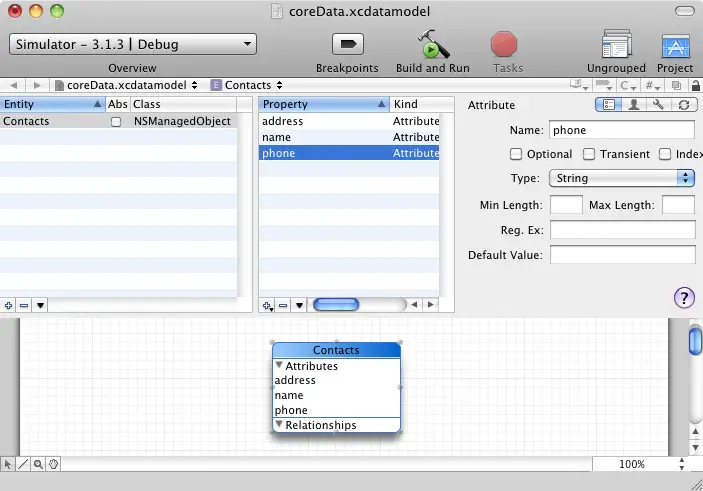The width and height of the screenshot is (703, 491).
Task: Click the Default Value text field
Action: tap(621, 255)
